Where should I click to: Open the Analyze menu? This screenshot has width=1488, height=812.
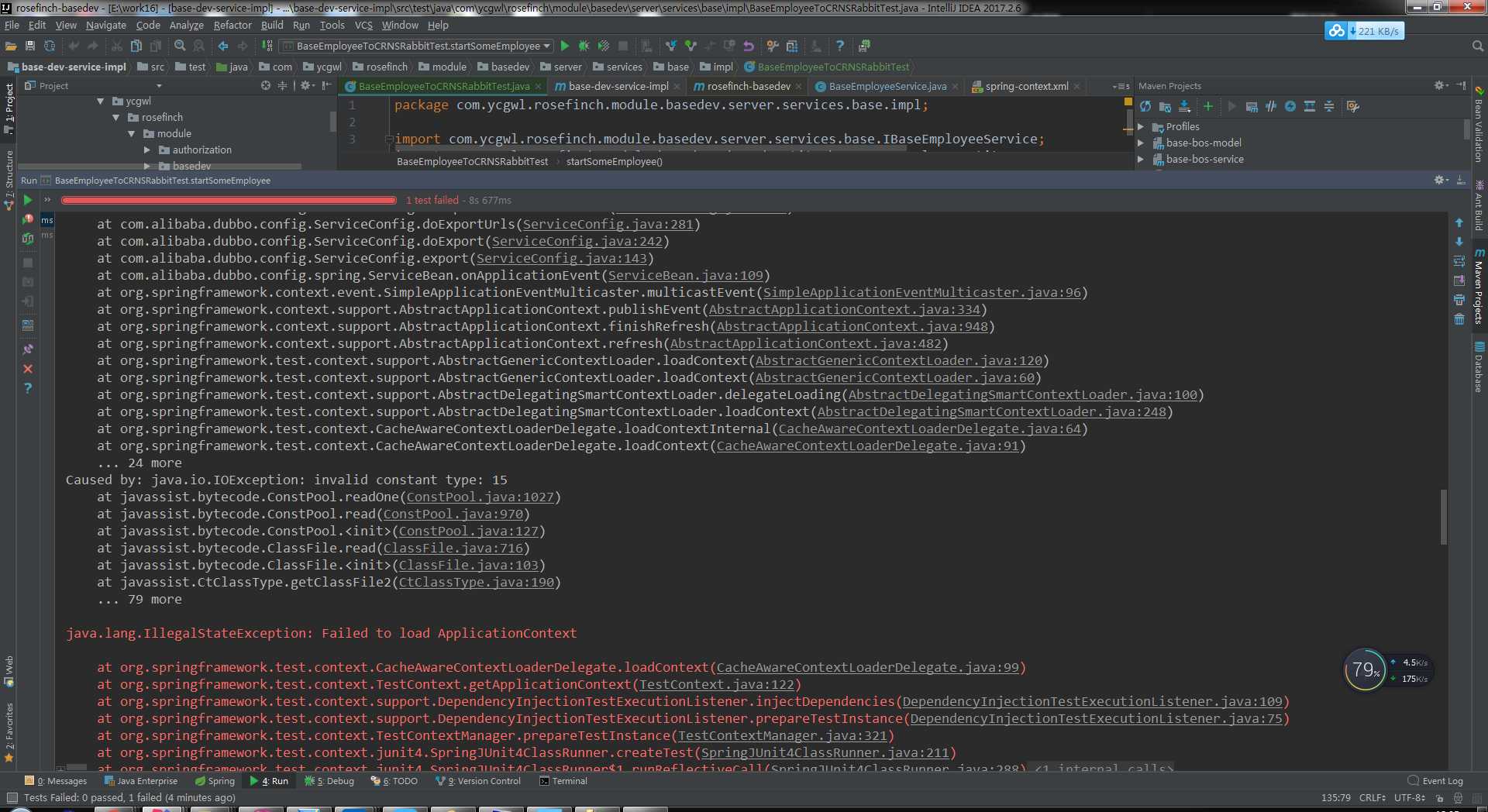pyautogui.click(x=186, y=26)
